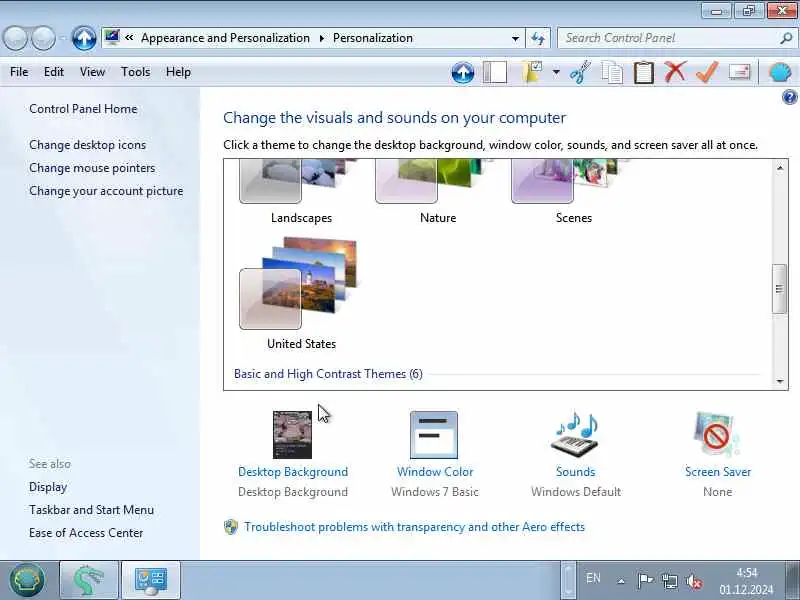Click the Basic and High Contrast Themes heading

pos(328,374)
